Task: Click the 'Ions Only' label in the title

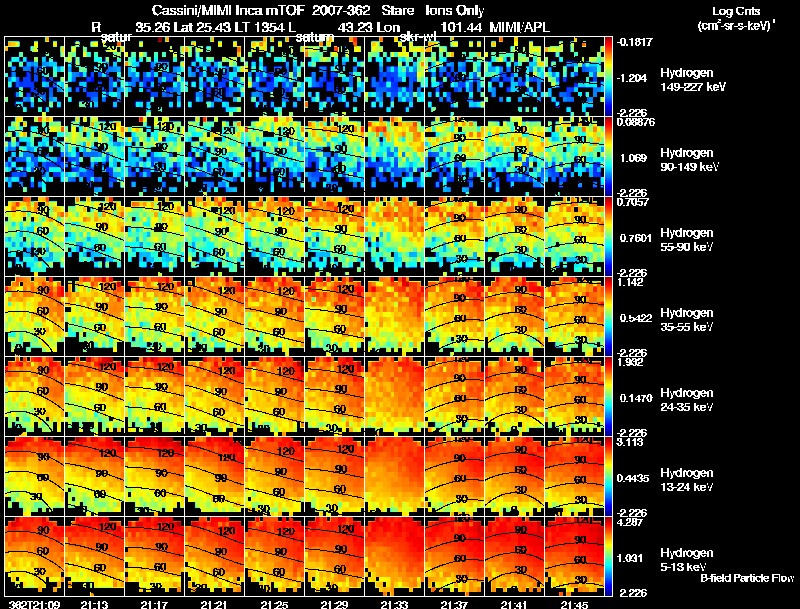Action: point(454,10)
